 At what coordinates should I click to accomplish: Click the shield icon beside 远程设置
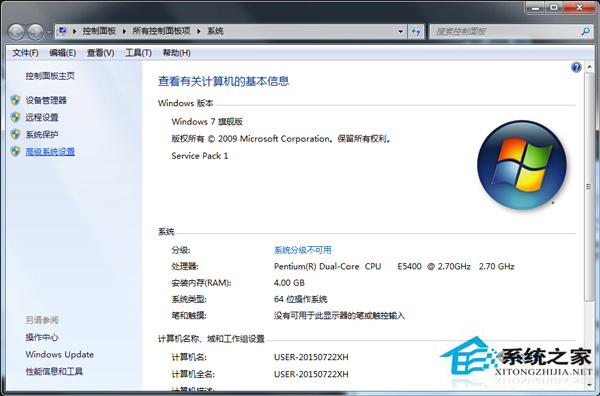tap(15, 117)
